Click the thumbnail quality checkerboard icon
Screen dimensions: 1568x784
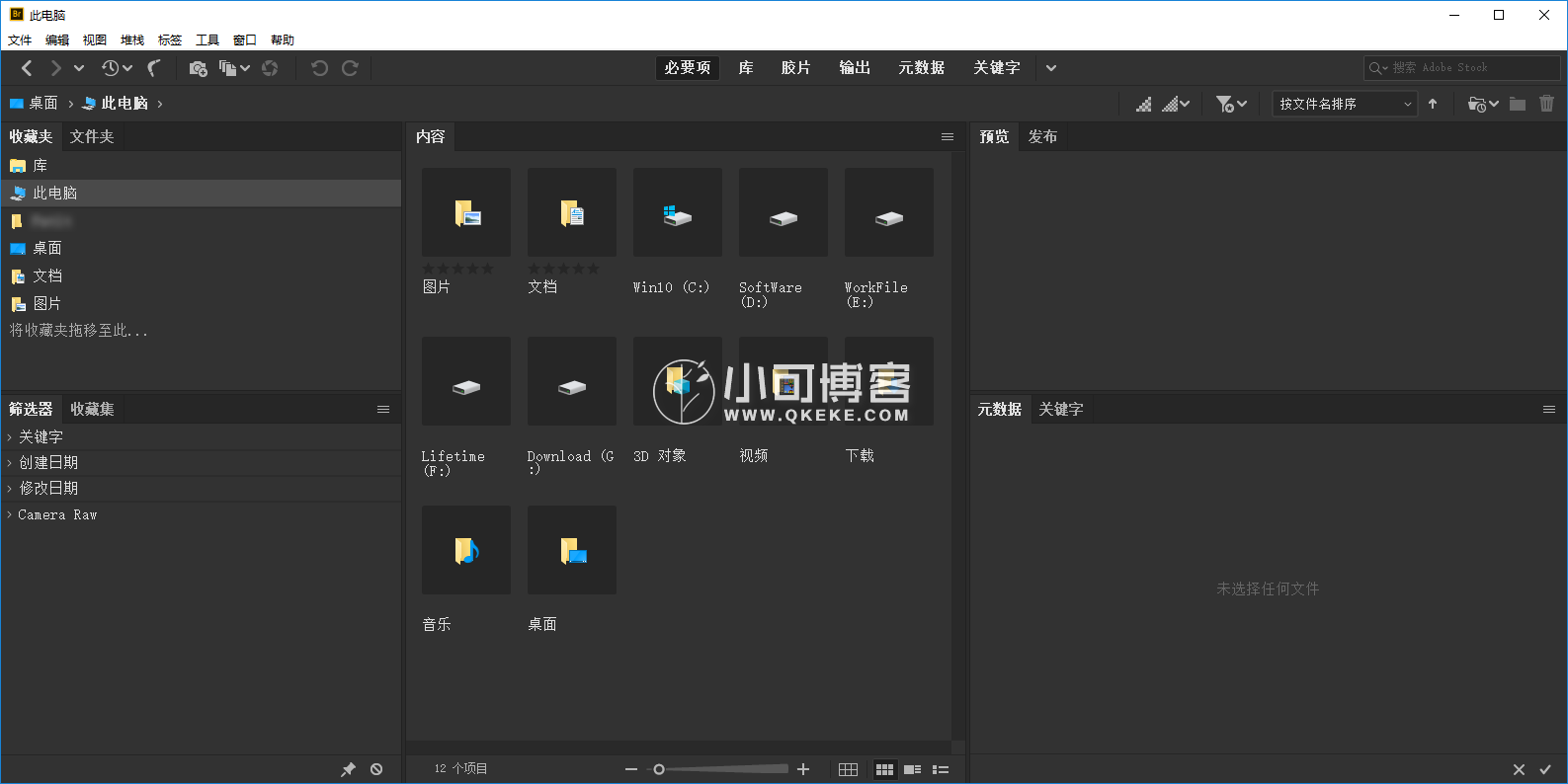1143,104
